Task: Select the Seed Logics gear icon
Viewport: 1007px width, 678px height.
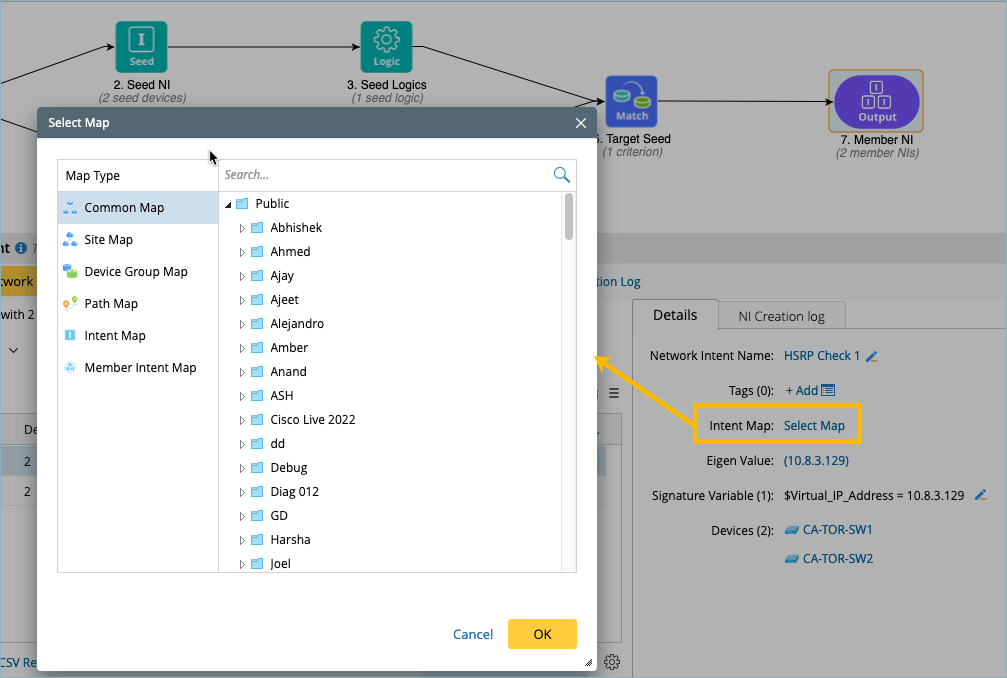Action: click(386, 46)
